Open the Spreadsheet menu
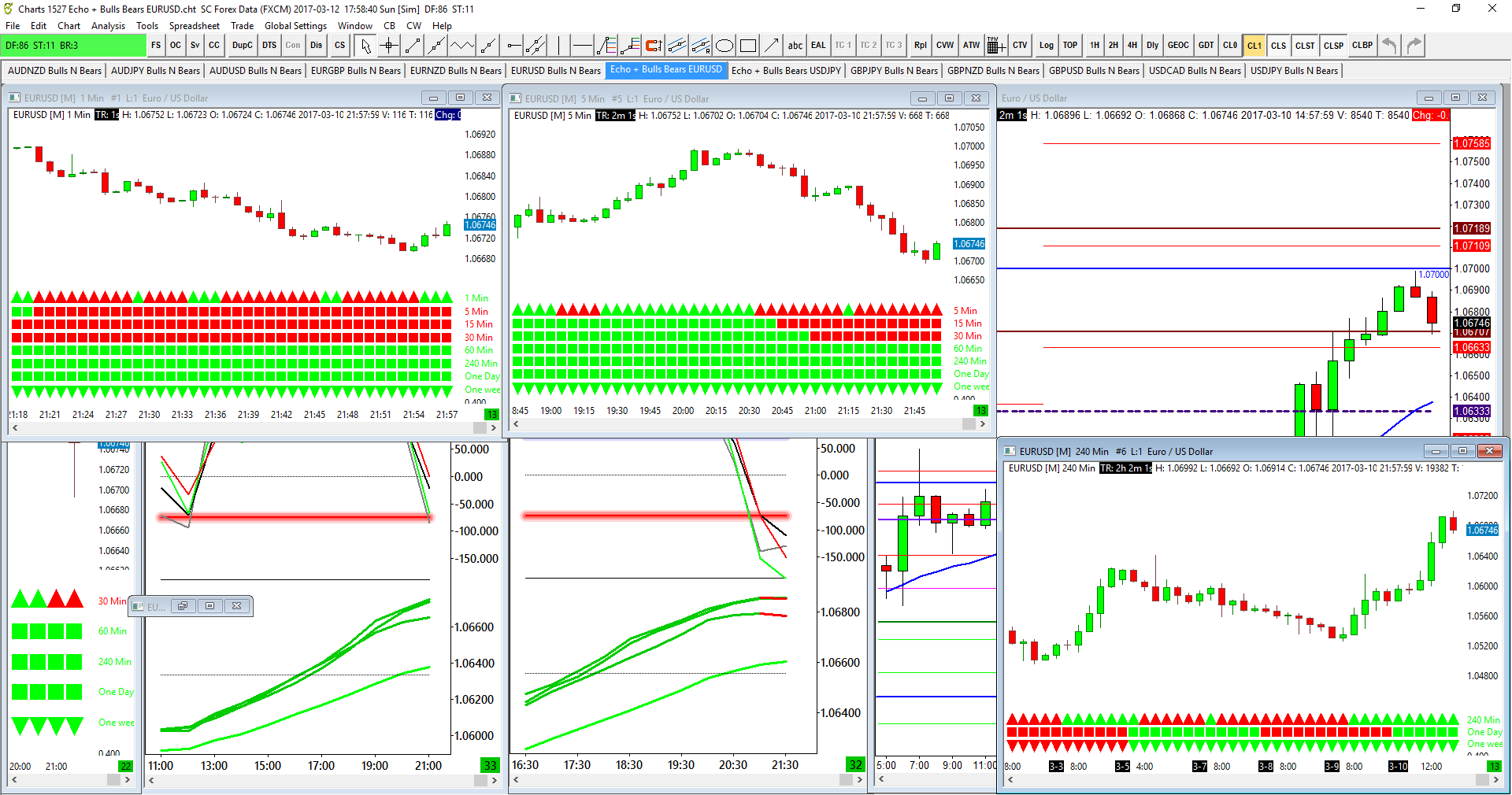Image resolution: width=1512 pixels, height=795 pixels. point(194,26)
